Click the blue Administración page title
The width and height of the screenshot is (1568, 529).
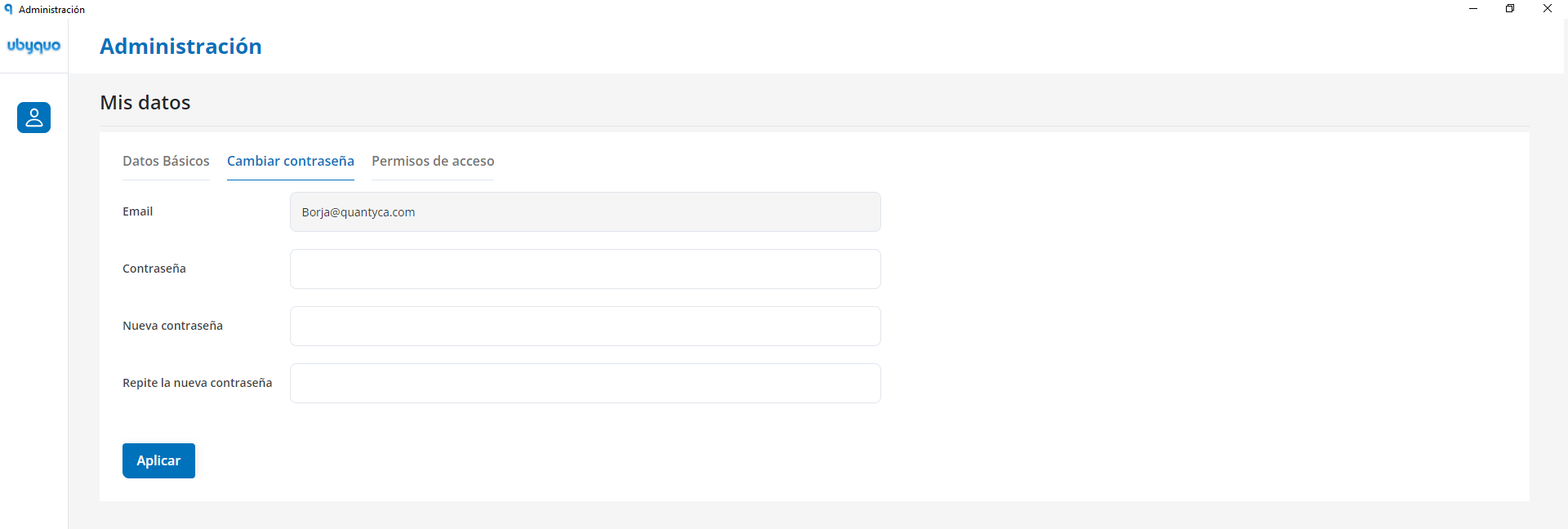(180, 47)
